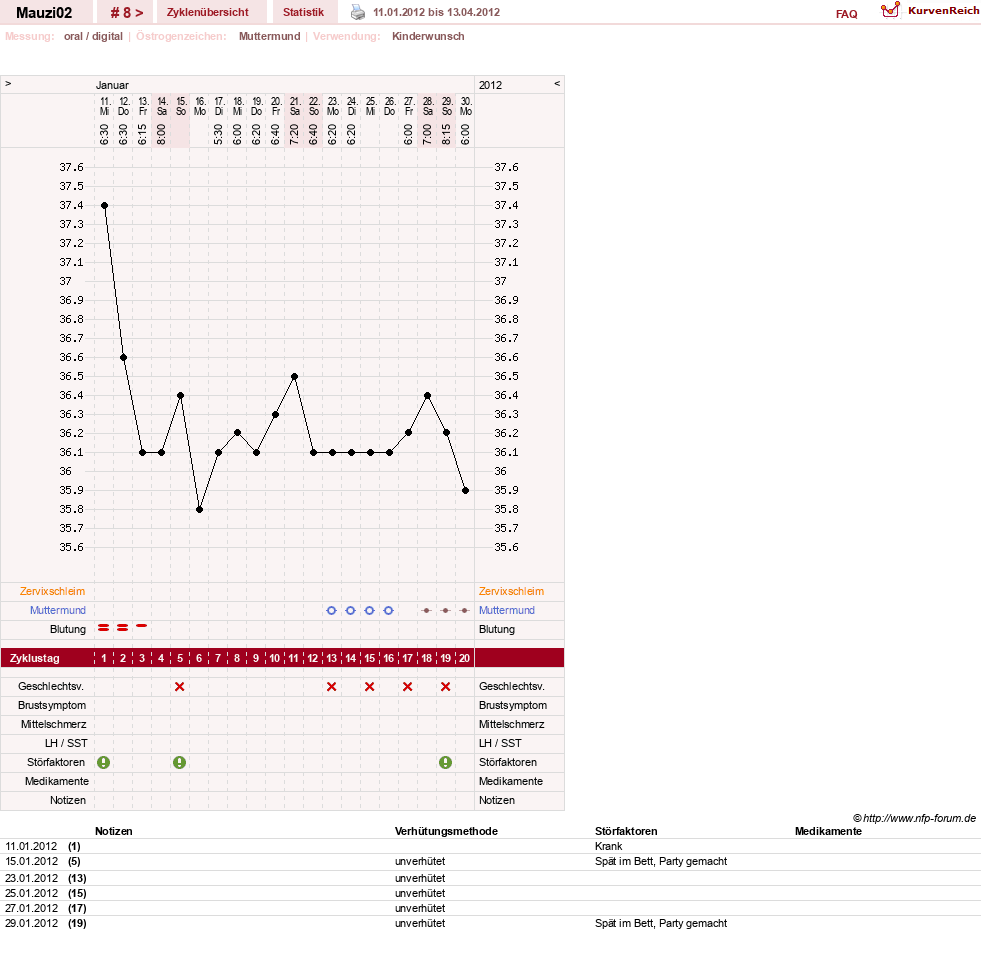Click the 35.9 temperature point on January 30

[x=465, y=491]
